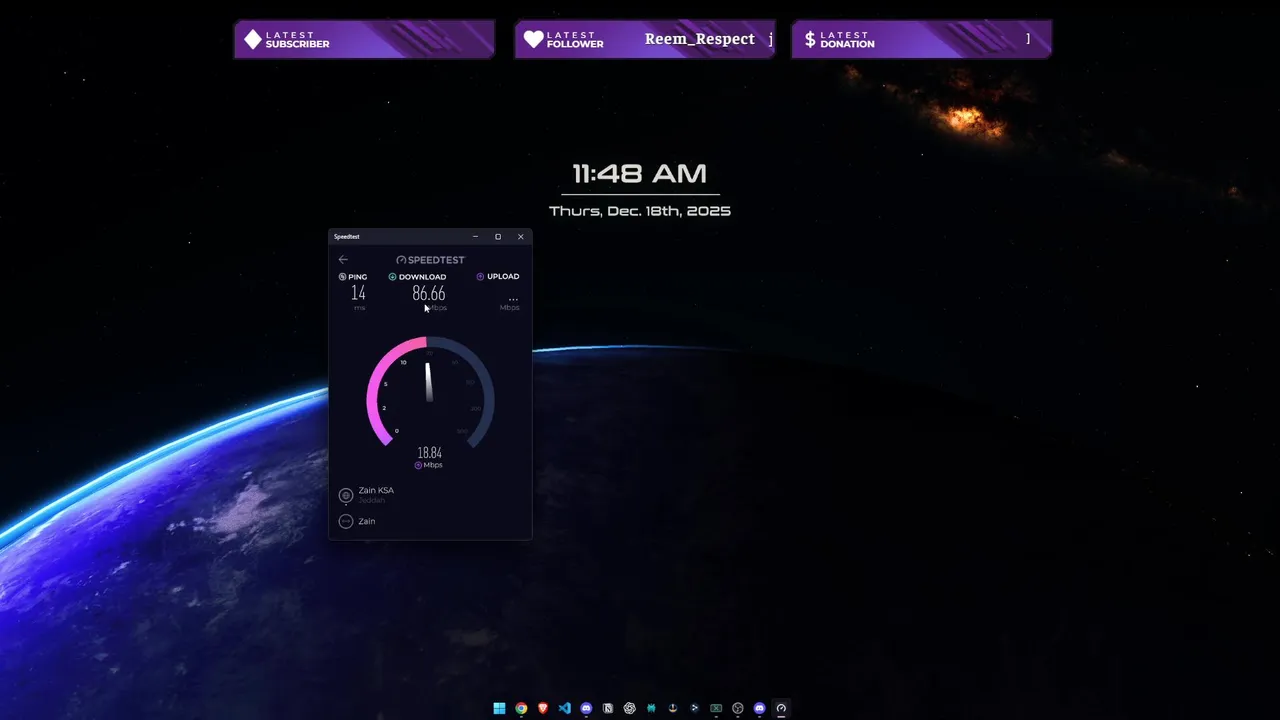Open Google Chrome from the taskbar
Image resolution: width=1280 pixels, height=720 pixels.
tap(521, 708)
